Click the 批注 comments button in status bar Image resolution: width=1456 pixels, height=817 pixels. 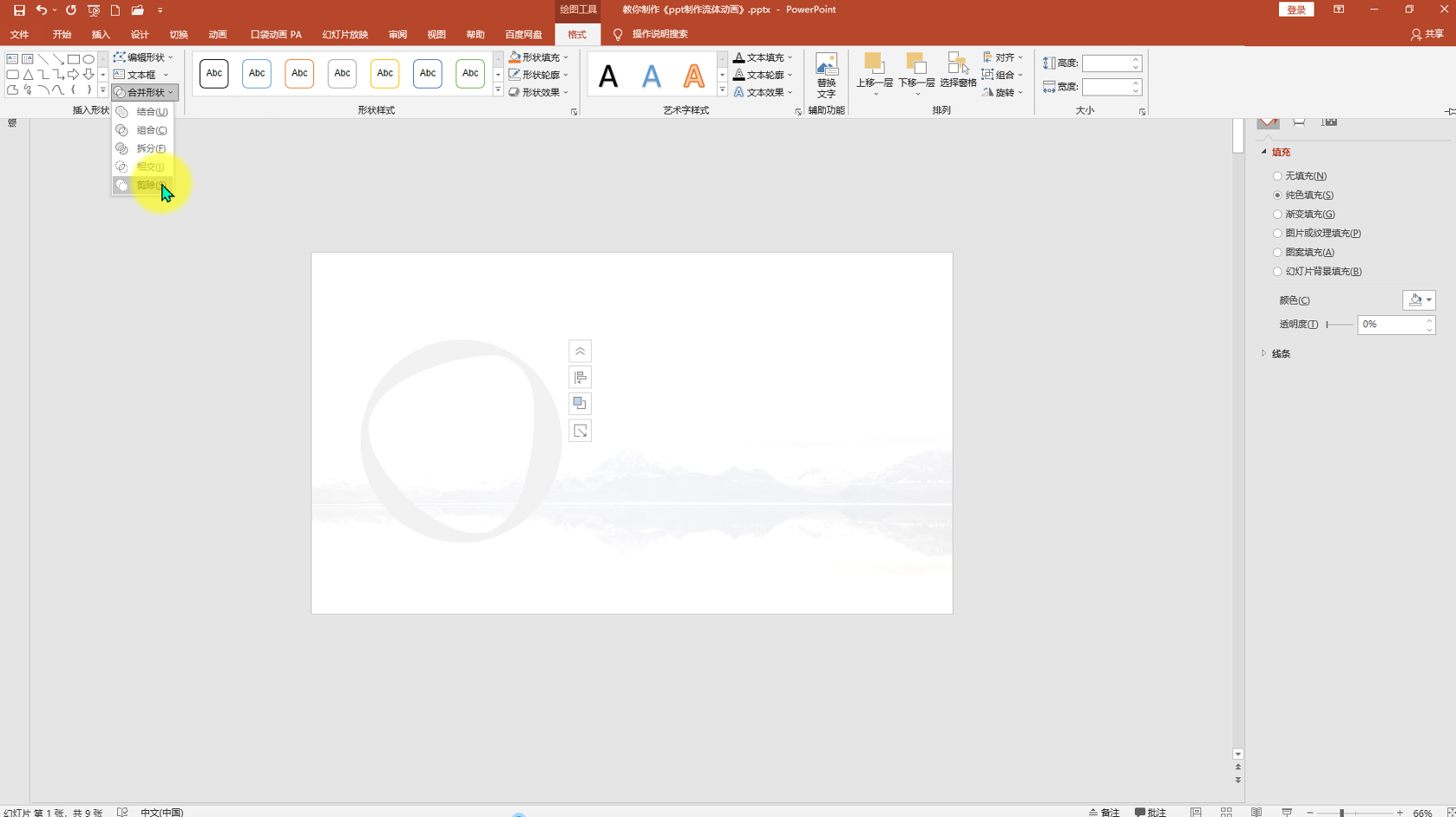(1151, 812)
